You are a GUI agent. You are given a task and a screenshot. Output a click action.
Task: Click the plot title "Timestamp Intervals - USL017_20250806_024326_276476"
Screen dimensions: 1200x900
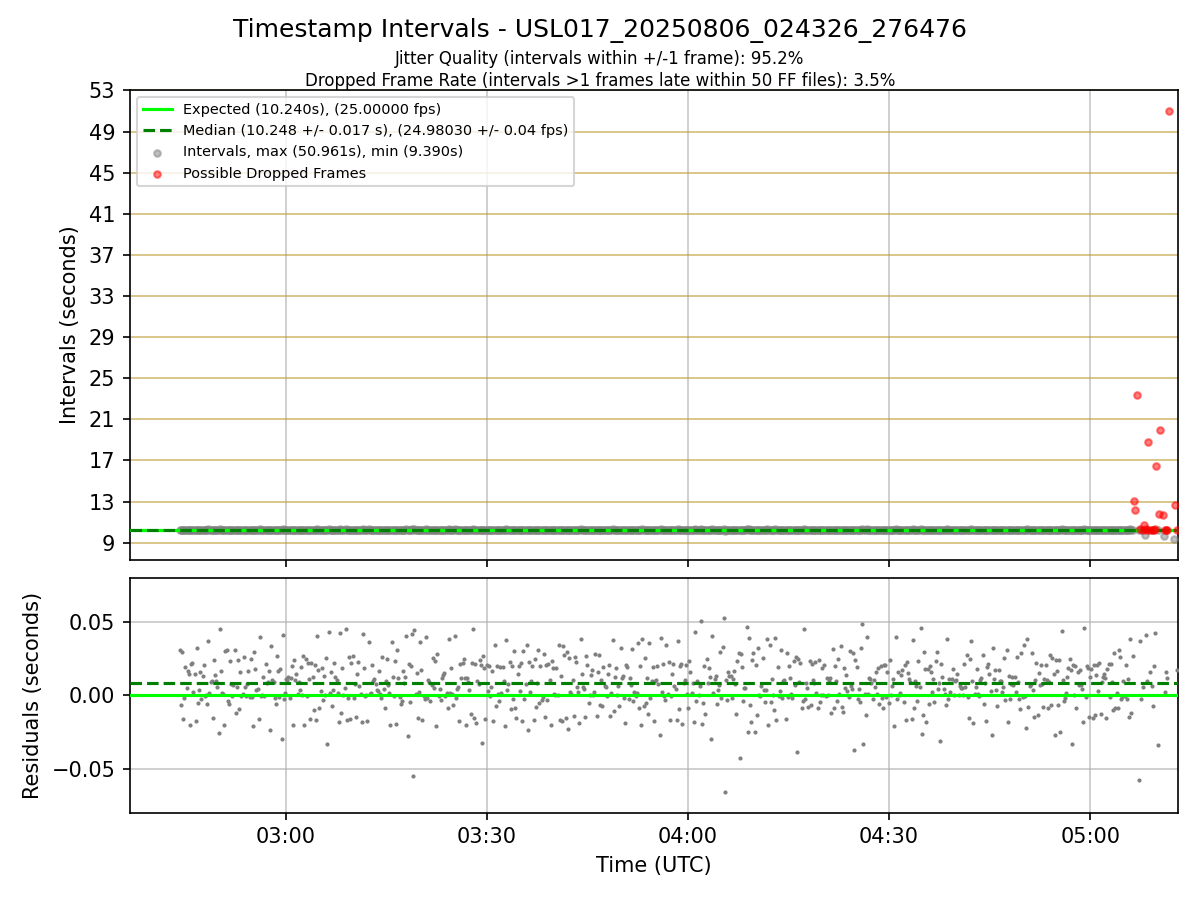click(x=599, y=29)
